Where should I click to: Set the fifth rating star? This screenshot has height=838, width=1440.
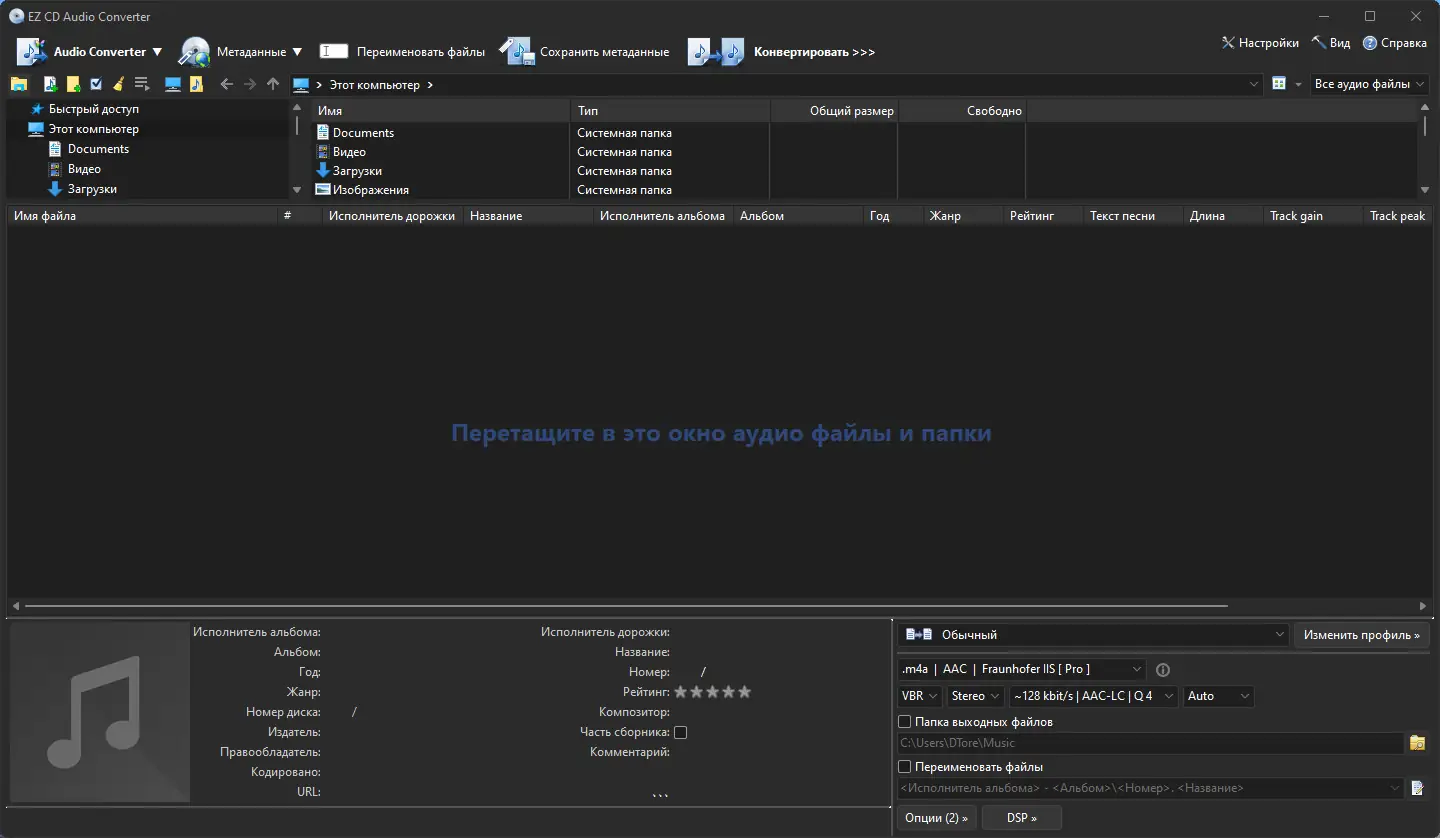point(745,691)
